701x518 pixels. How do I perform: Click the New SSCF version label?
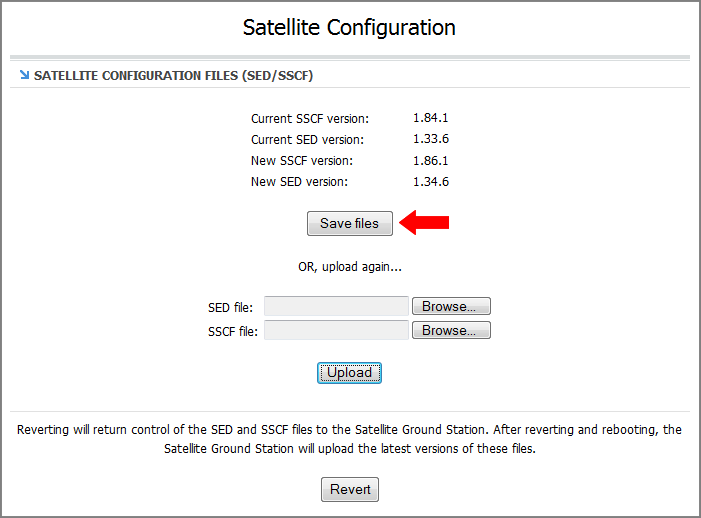pyautogui.click(x=302, y=161)
